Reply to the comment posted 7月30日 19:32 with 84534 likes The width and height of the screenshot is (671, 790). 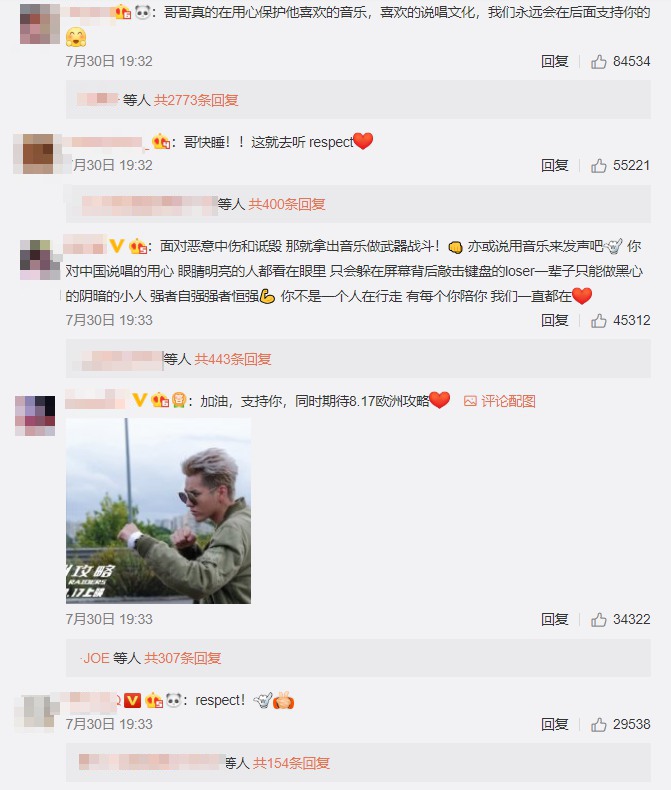point(554,61)
